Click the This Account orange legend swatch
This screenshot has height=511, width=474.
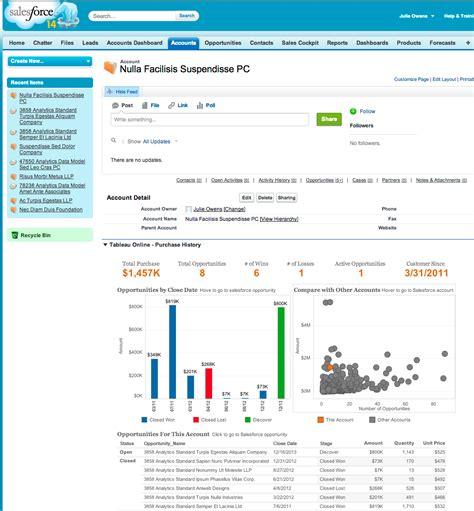coord(321,420)
